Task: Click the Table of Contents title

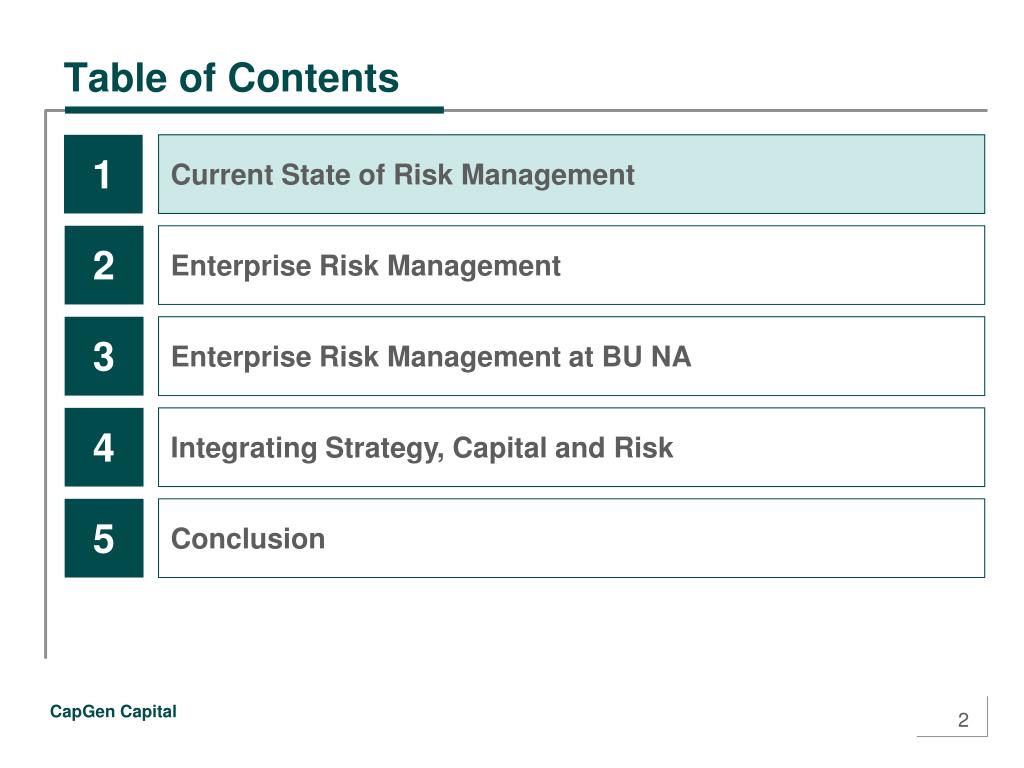Action: 231,78
